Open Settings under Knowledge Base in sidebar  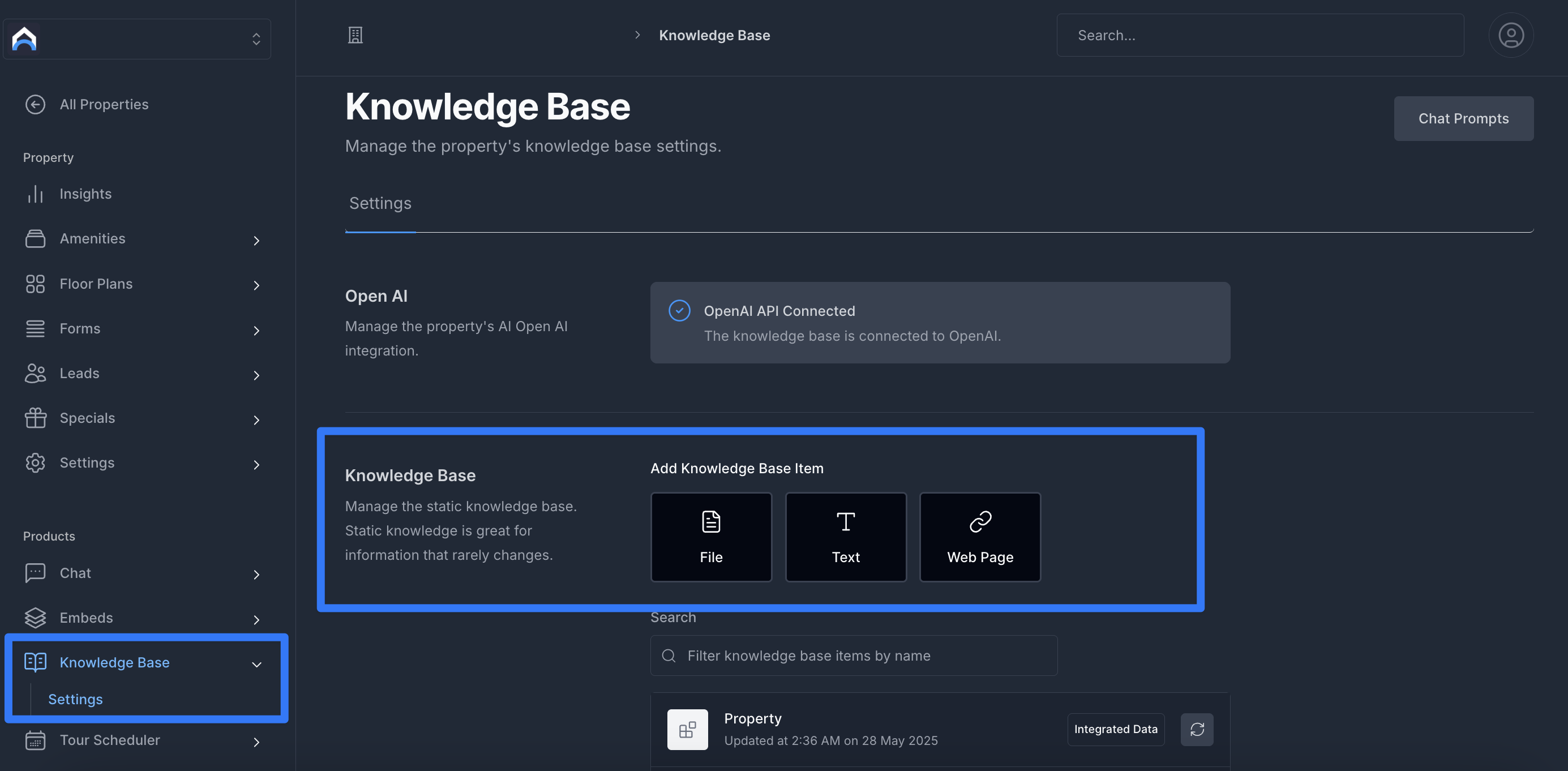(75, 699)
